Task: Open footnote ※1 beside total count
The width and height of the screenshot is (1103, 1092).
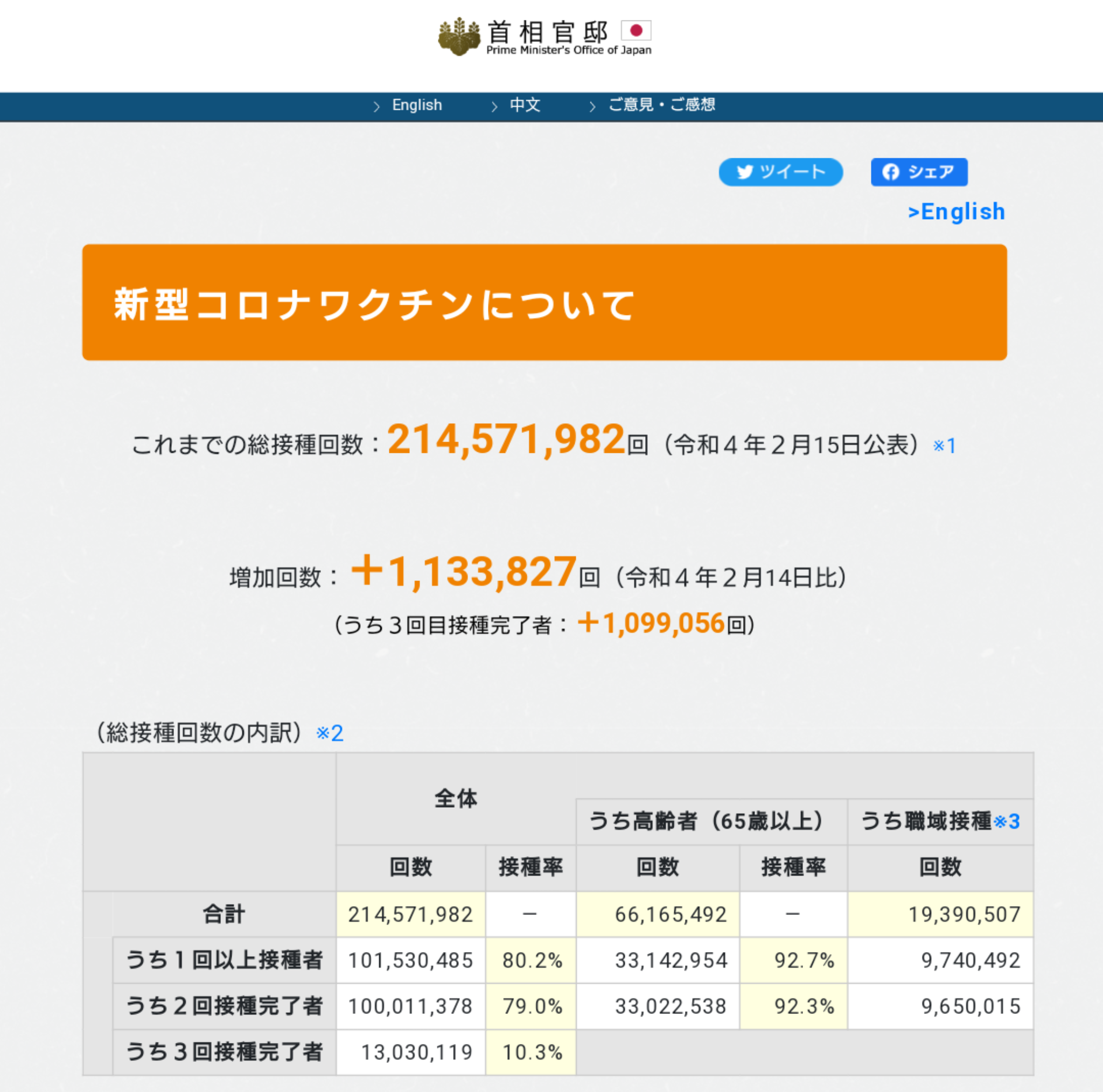Action: pos(944,445)
